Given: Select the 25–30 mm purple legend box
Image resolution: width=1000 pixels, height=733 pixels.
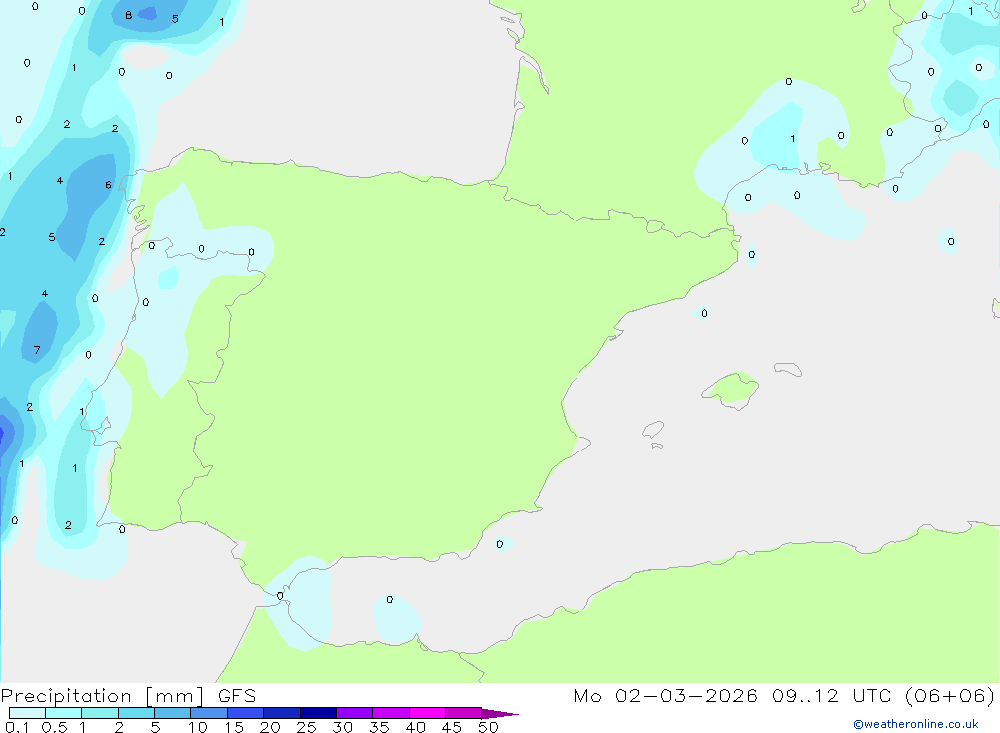Looking at the screenshot, I should pyautogui.click(x=318, y=713).
